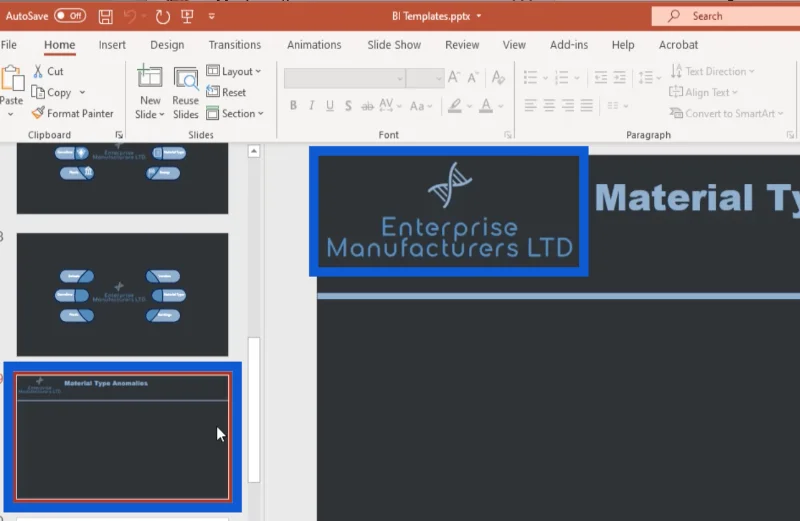Viewport: 800px width, 521px height.
Task: Open Customize Quick Access Toolbar dropdown
Action: click(x=212, y=16)
